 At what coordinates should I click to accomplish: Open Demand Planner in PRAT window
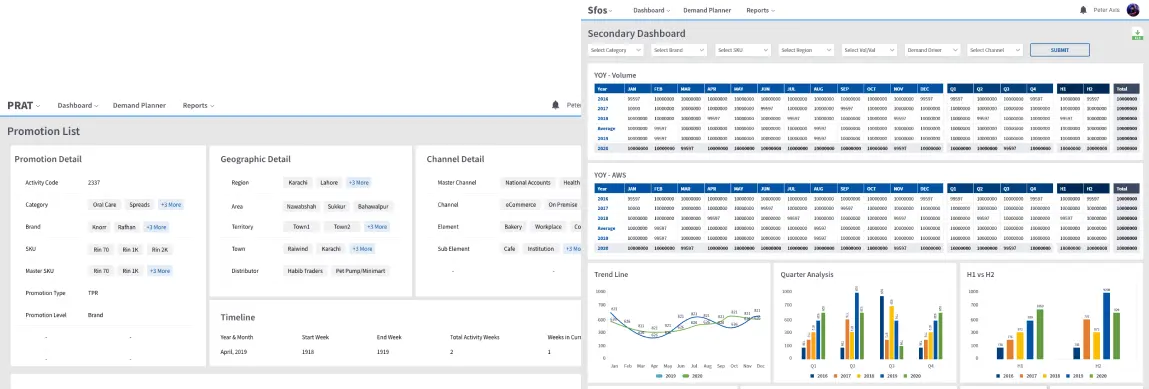[139, 105]
